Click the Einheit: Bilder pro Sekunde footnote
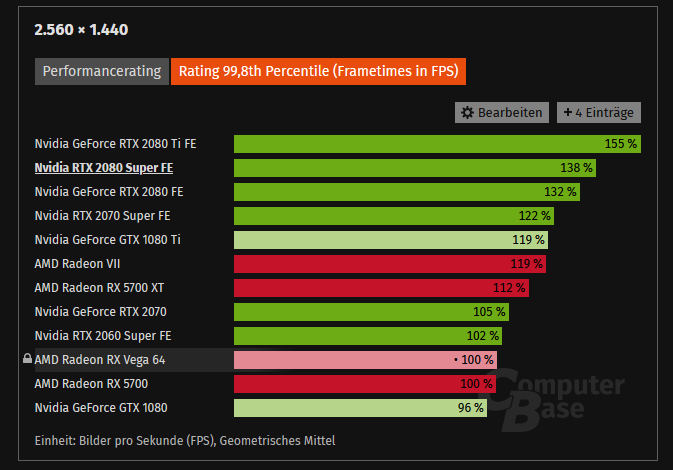This screenshot has width=673, height=470. pos(185,441)
